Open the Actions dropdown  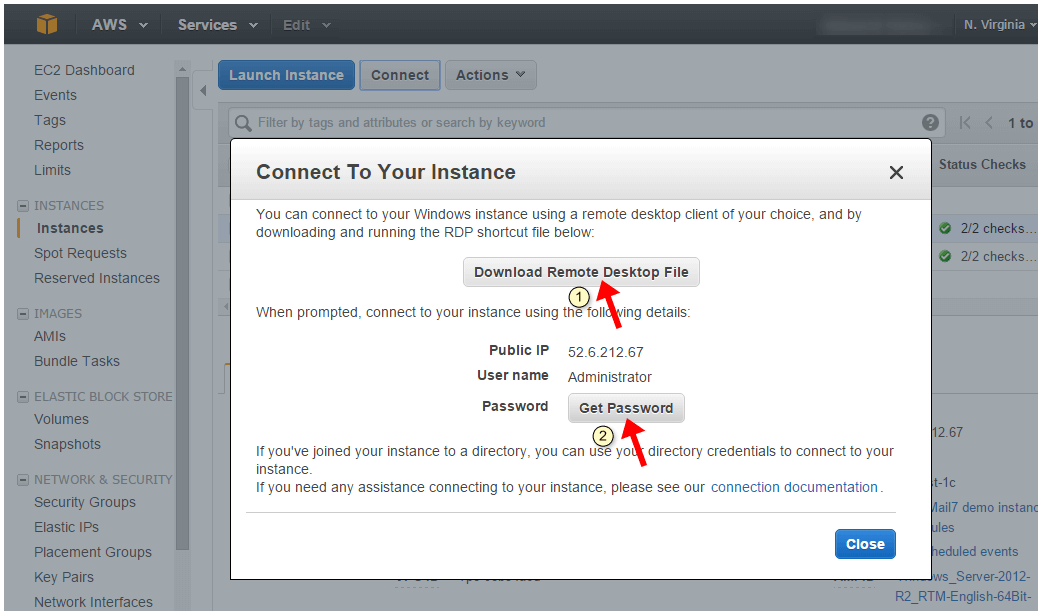[490, 75]
